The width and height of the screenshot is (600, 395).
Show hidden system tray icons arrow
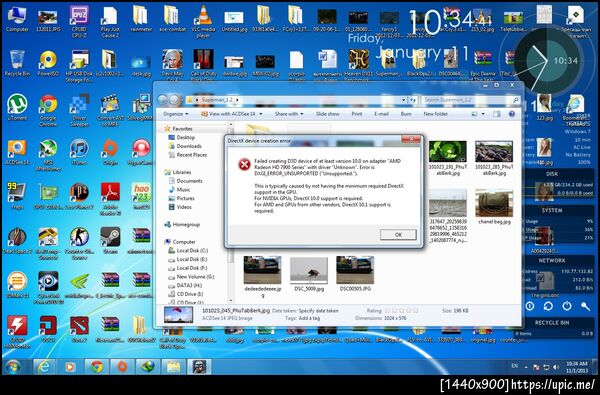526,367
